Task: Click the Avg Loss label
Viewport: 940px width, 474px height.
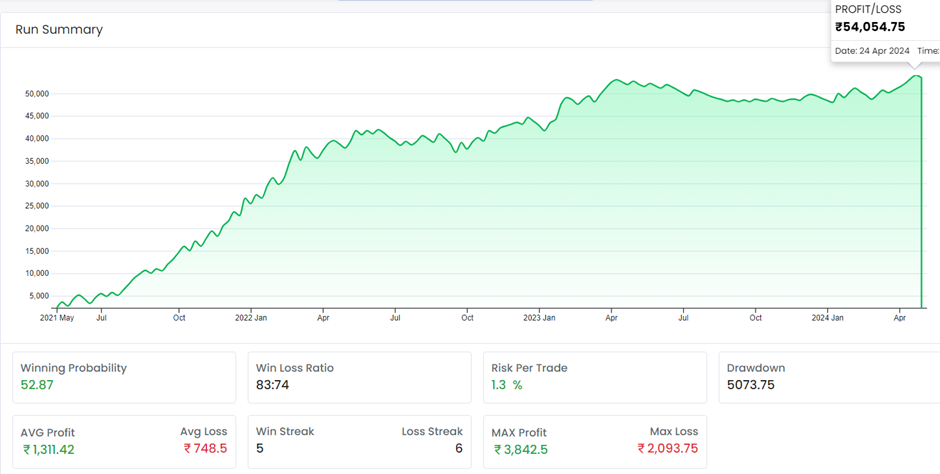Action: pyautogui.click(x=204, y=431)
